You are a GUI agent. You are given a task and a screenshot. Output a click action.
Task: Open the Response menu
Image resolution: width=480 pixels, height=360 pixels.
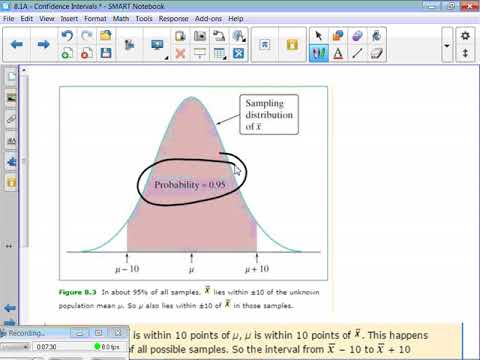173,19
